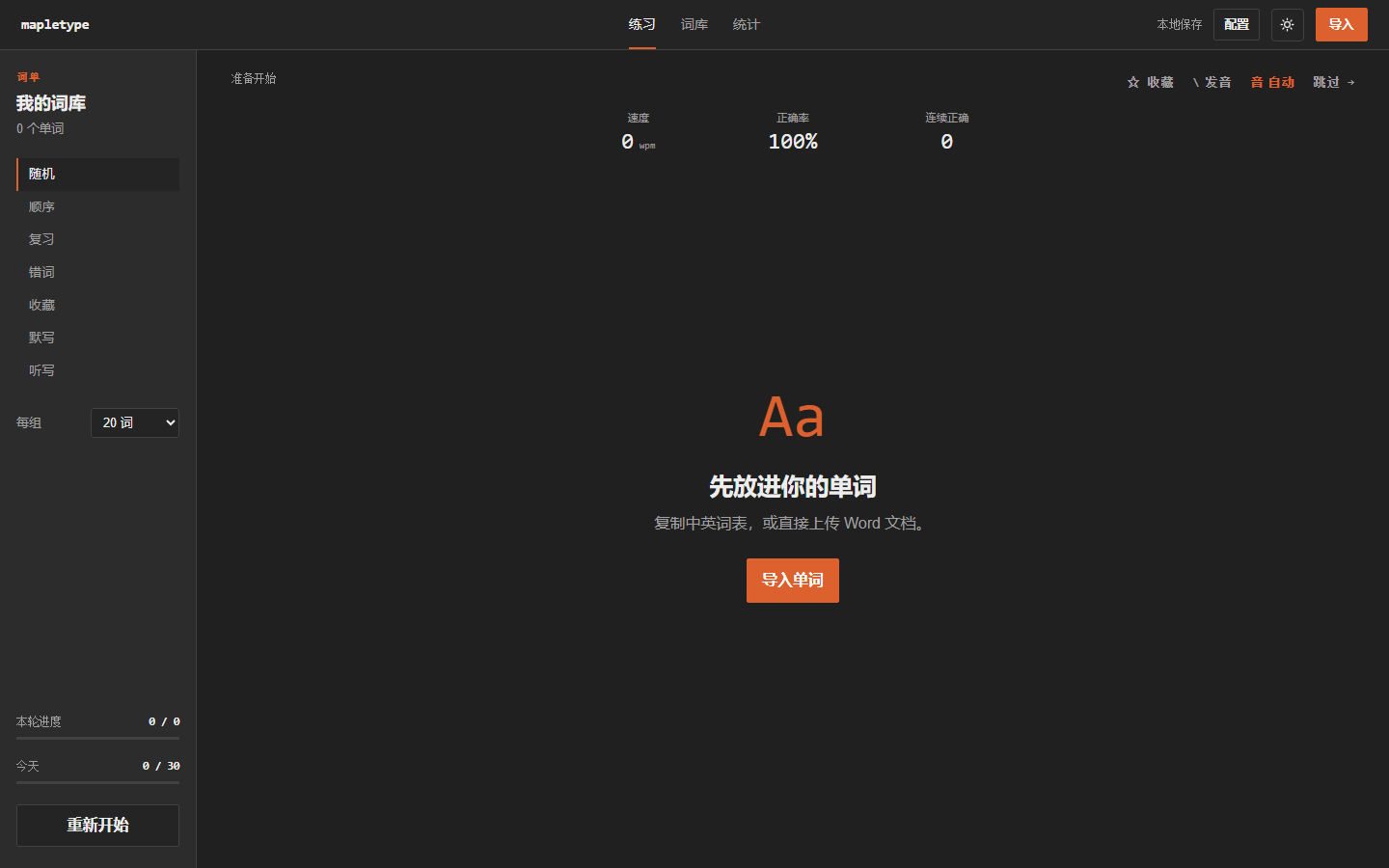
Task: Click the 收藏 star button
Action: click(1151, 83)
